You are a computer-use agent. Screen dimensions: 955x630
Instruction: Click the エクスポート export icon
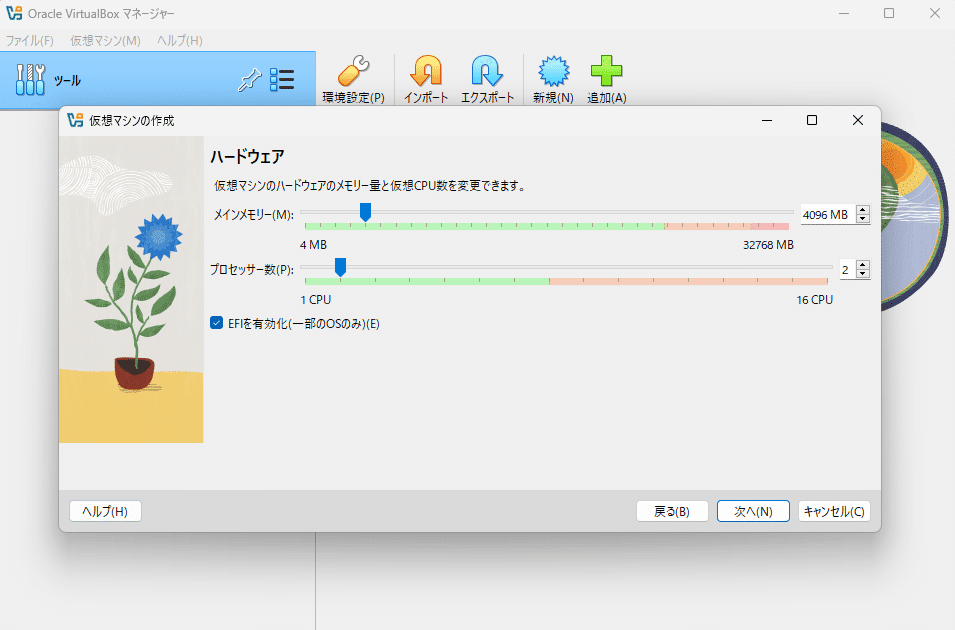[x=487, y=71]
